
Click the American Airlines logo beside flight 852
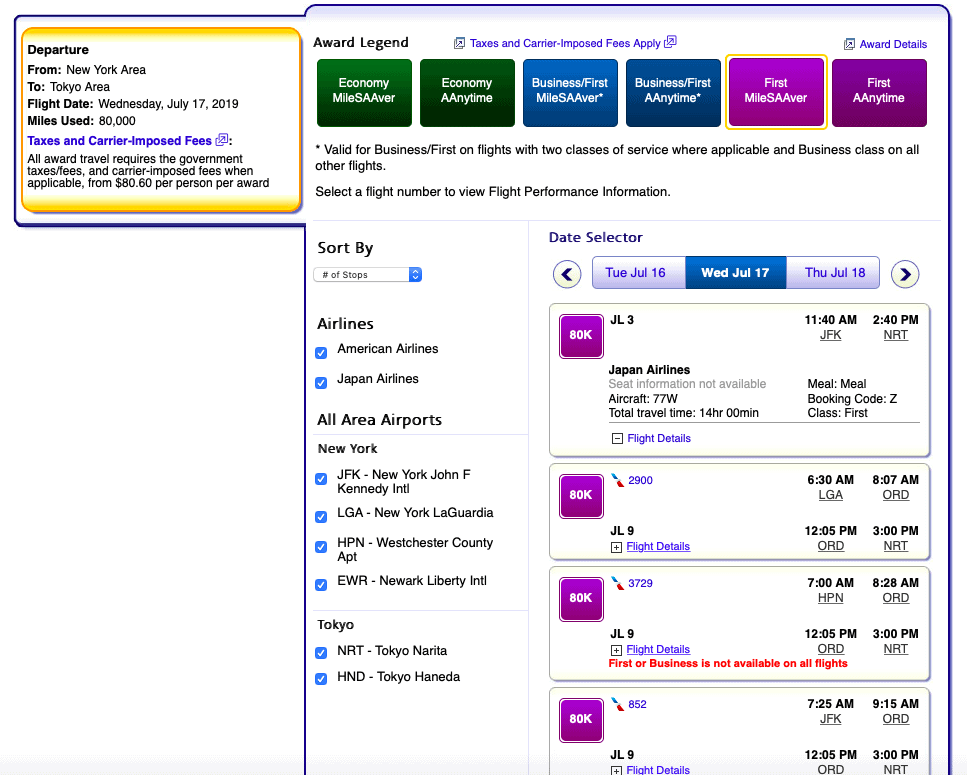point(617,704)
